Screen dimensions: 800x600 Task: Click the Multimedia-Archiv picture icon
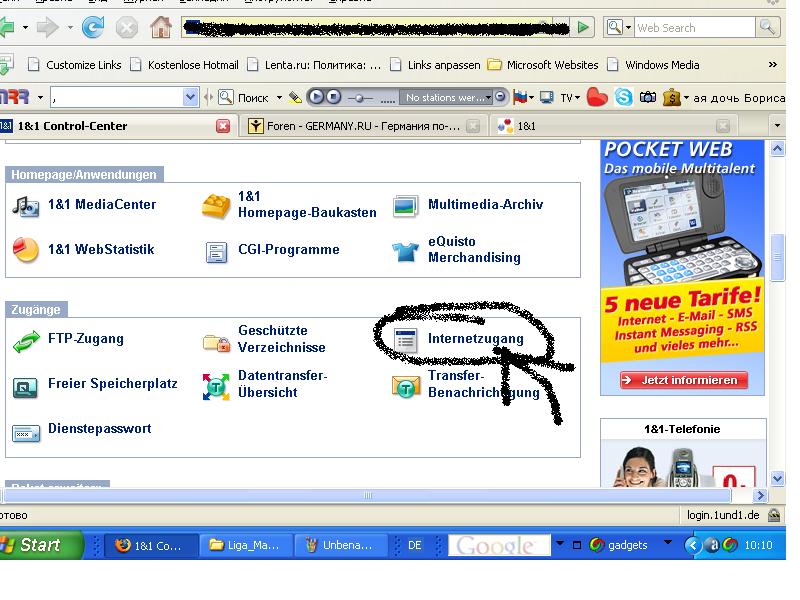tap(405, 206)
